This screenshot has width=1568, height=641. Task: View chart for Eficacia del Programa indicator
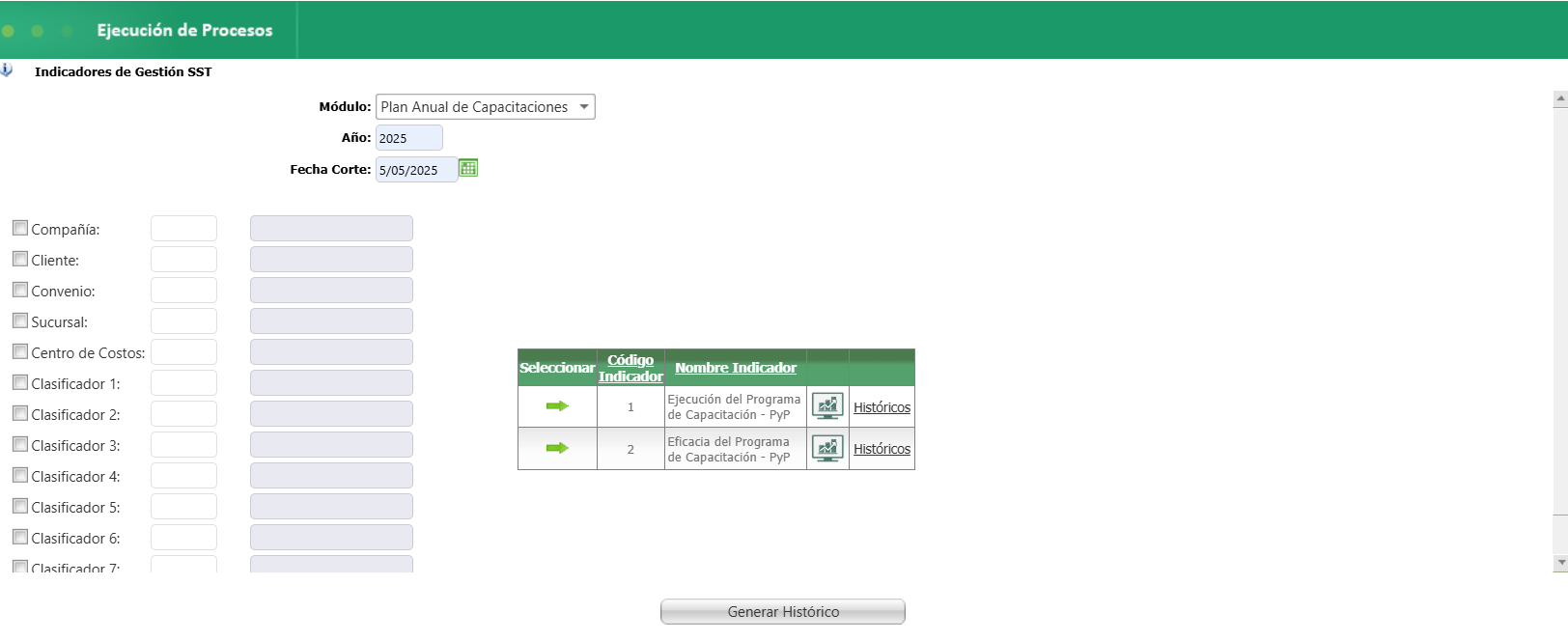tap(827, 448)
